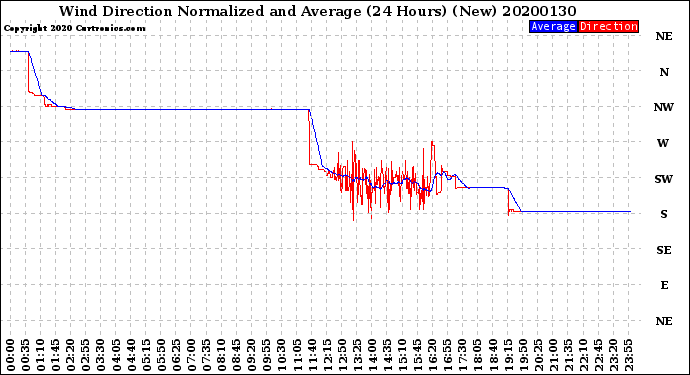Click the 14:00 time axis label
This screenshot has height=375, width=690.
pyautogui.click(x=372, y=355)
